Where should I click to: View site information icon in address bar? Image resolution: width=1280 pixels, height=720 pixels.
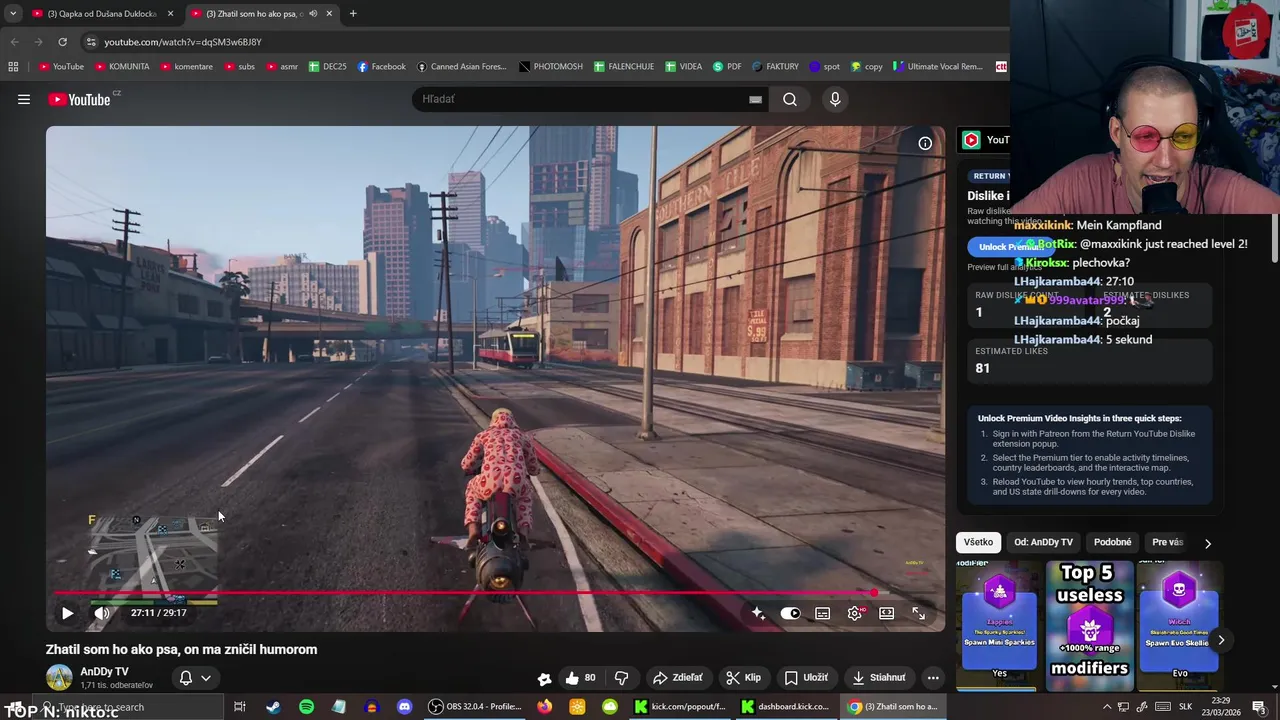pos(91,42)
